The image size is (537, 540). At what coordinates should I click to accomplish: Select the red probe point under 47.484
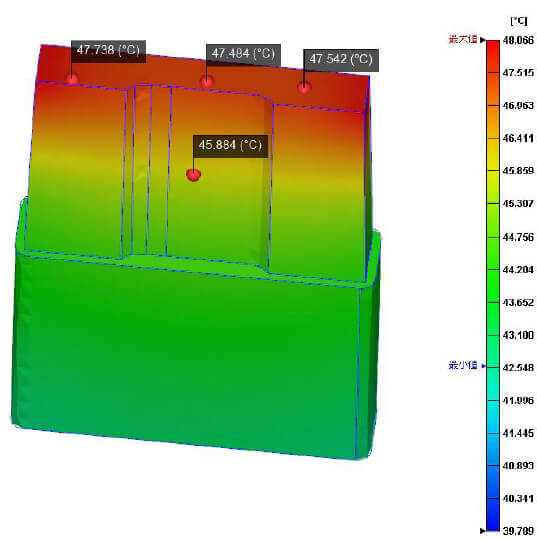[x=207, y=81]
